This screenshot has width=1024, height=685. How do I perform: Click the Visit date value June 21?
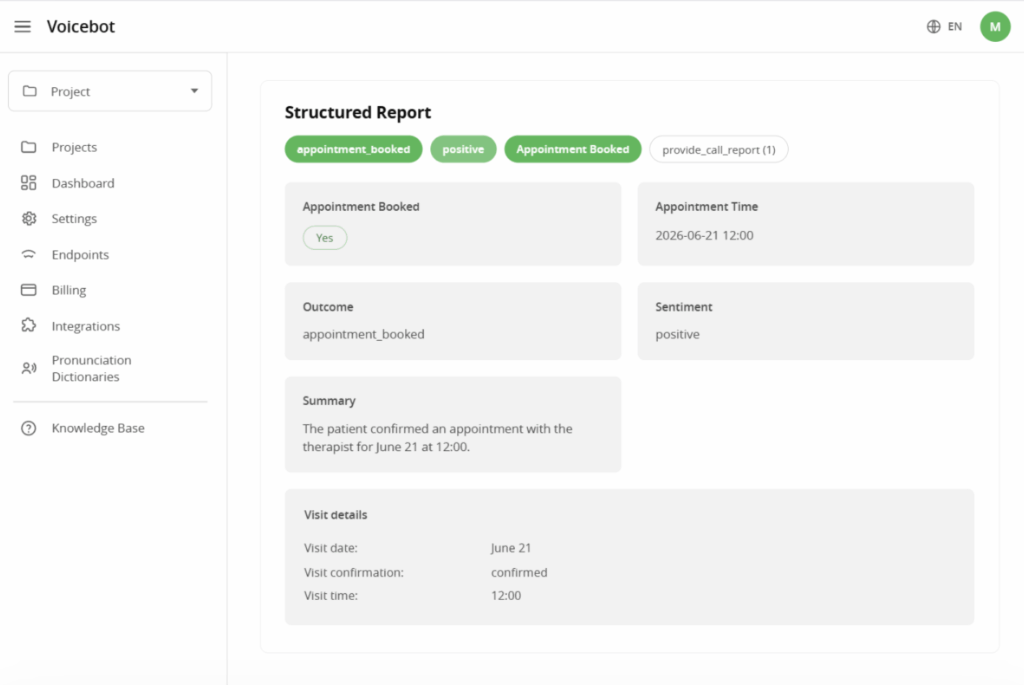(x=511, y=548)
